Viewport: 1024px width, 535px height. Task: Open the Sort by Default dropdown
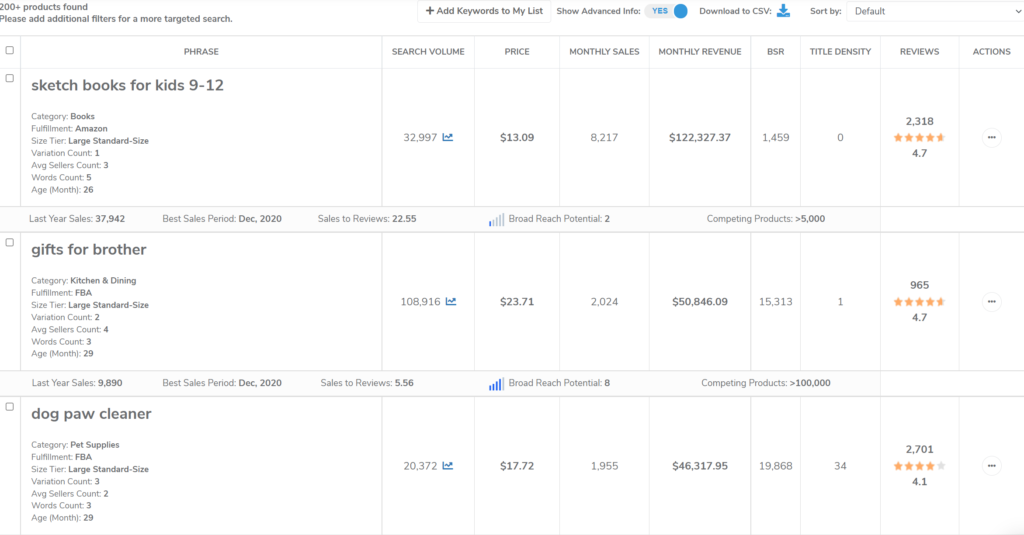[934, 11]
